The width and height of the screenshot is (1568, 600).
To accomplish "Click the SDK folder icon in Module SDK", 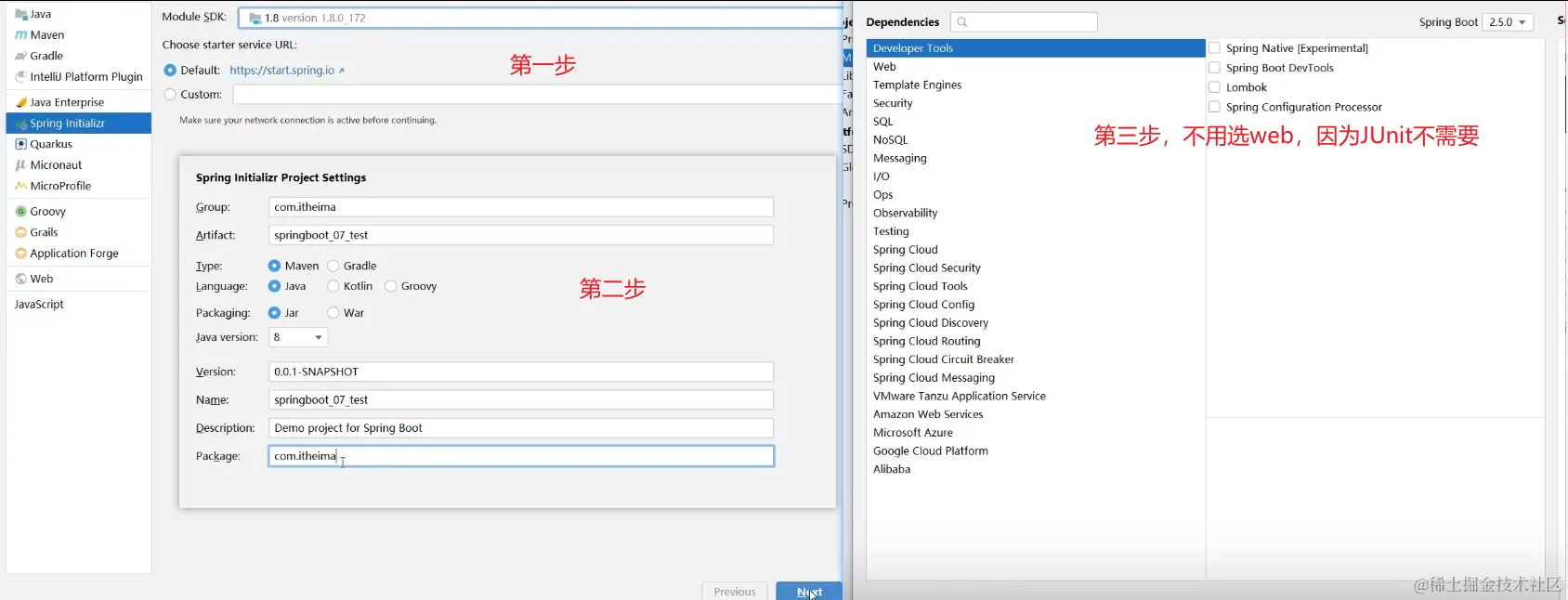I will pyautogui.click(x=255, y=18).
